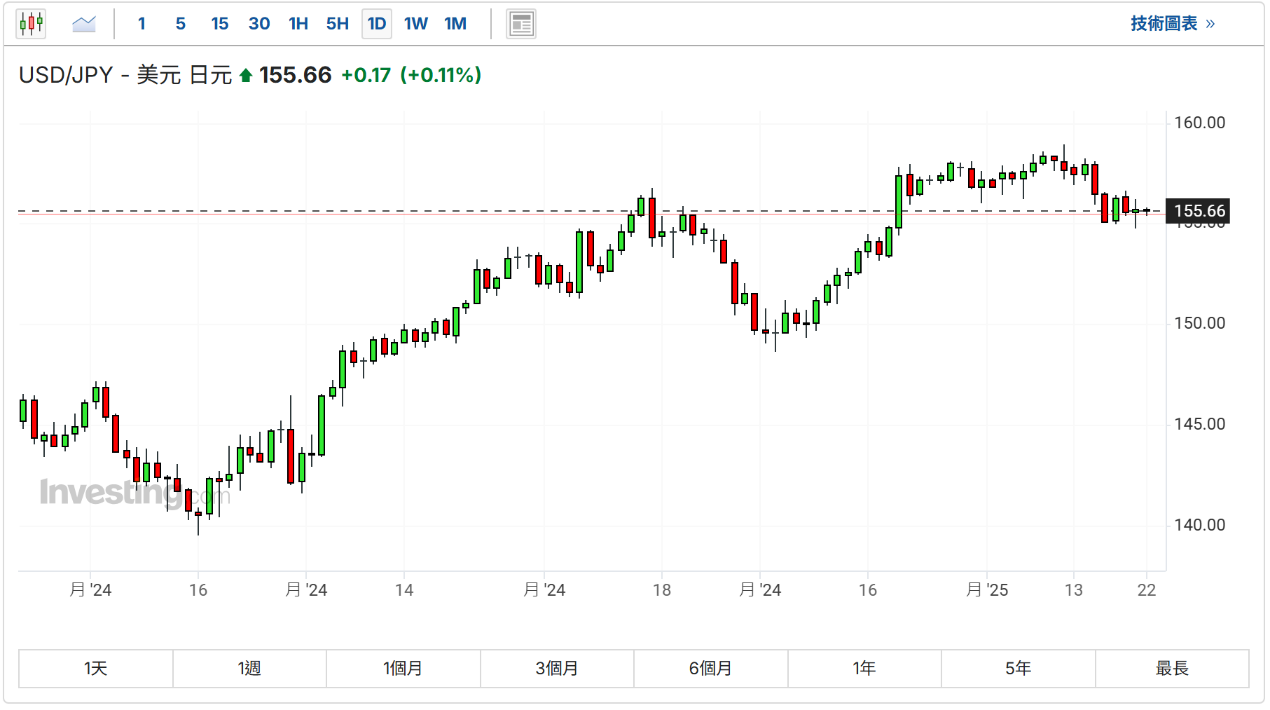The width and height of the screenshot is (1270, 710).
Task: Click the 140.00 price axis label
Action: point(1199,525)
